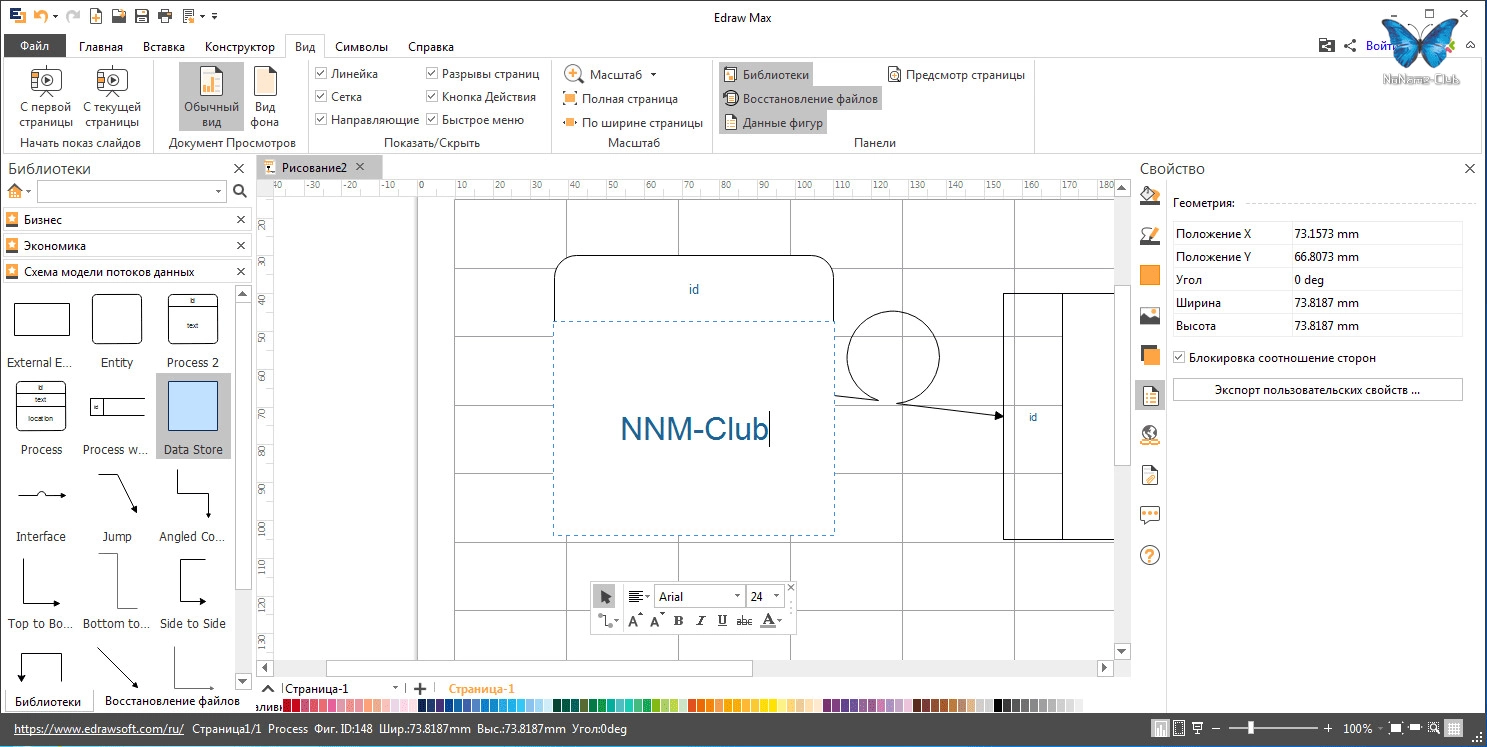Open the edrawsoft.com link in status bar
Image resolution: width=1487 pixels, height=747 pixels.
click(99, 729)
